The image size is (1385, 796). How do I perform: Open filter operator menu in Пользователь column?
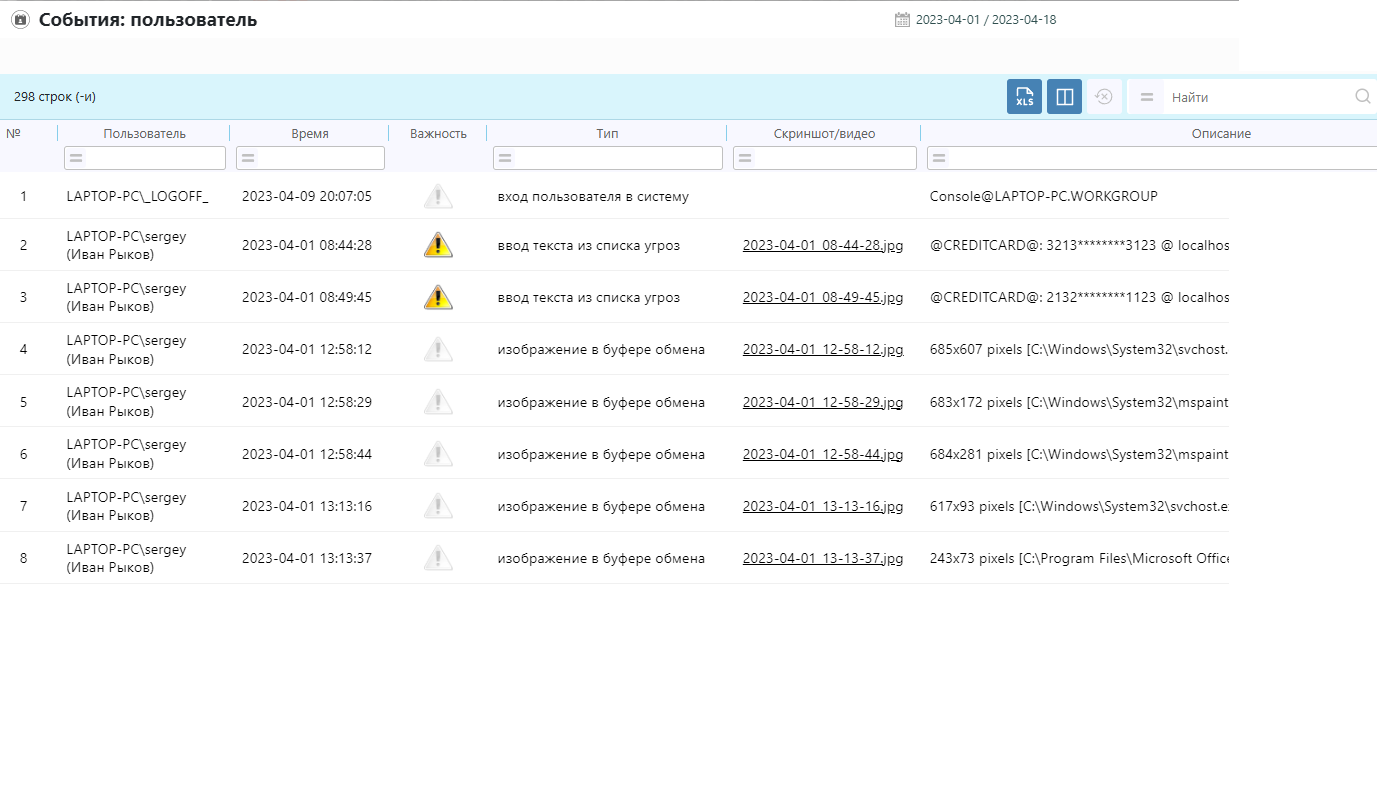tap(76, 158)
